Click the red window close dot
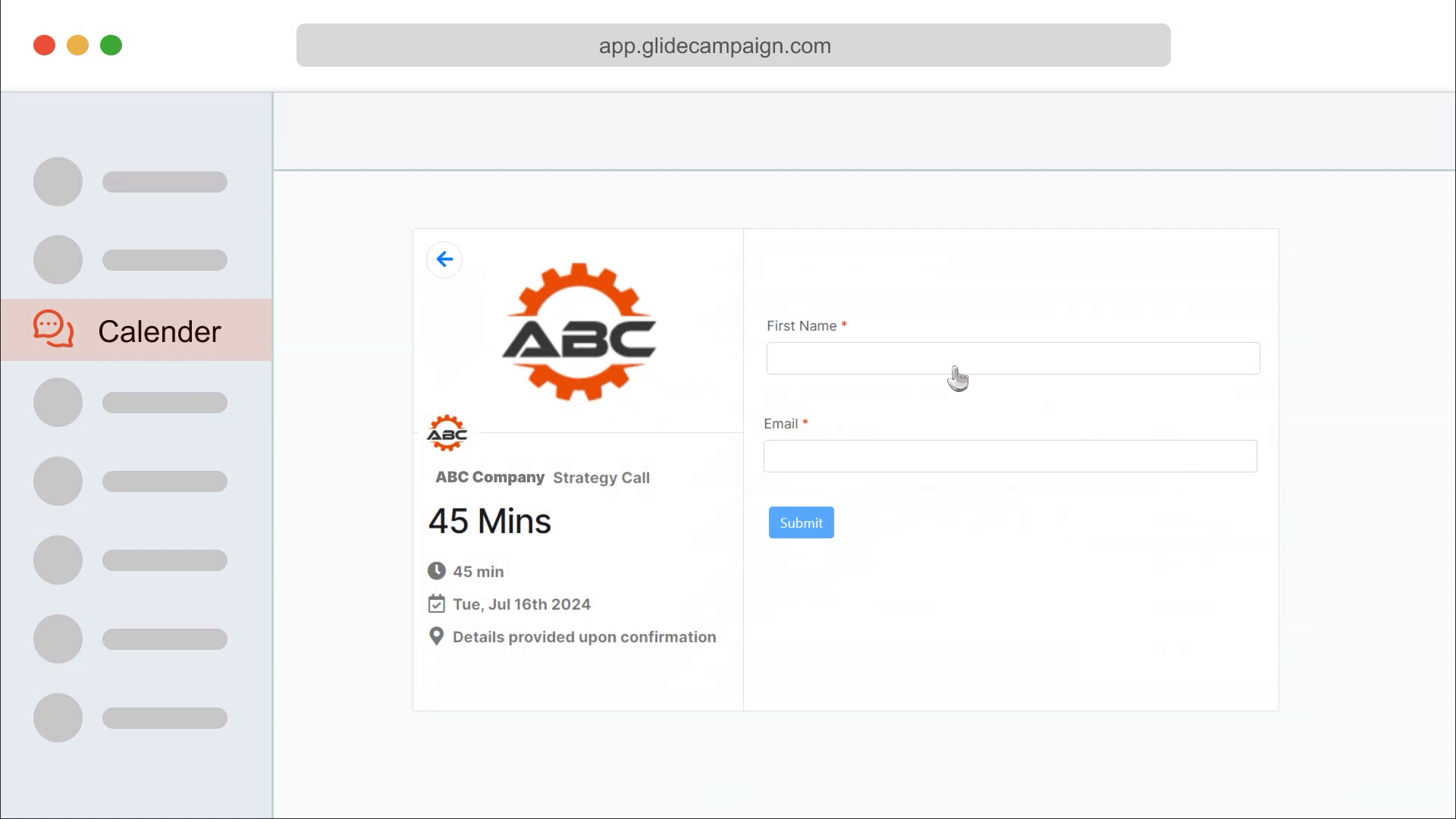This screenshot has height=819, width=1456. pos(44,45)
